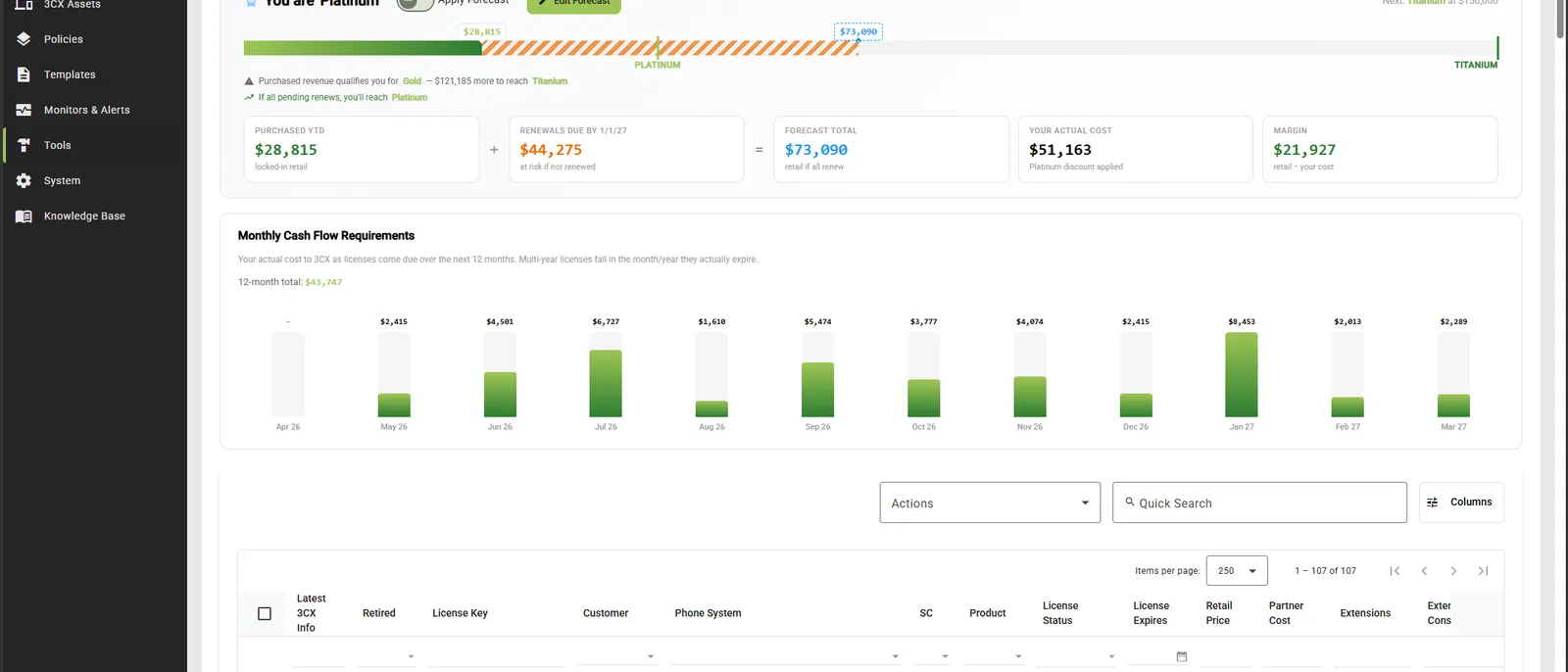Click the Monthly Cash Flow Requirements heading
This screenshot has height=672, width=1568.
[x=326, y=236]
